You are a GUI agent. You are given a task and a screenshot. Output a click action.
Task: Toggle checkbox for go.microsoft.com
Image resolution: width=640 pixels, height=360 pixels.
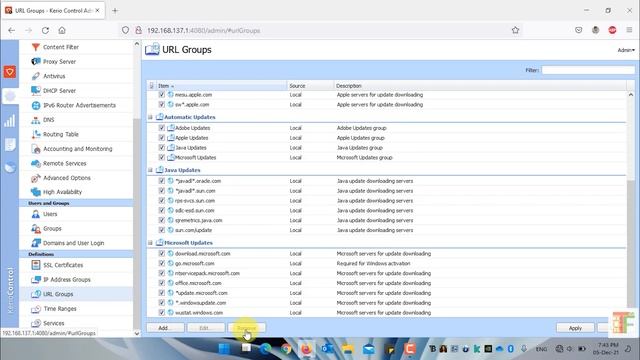point(162,263)
